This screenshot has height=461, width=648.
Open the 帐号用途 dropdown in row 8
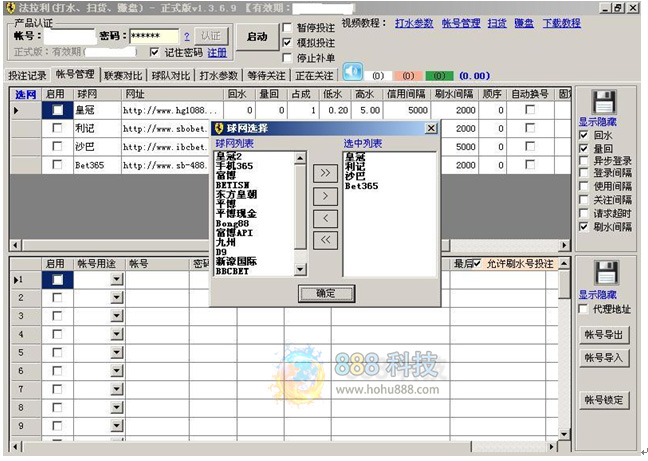117,407
